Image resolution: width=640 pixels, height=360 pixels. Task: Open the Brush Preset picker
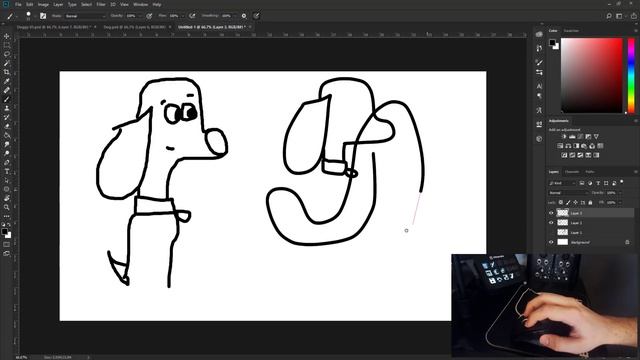(29, 16)
